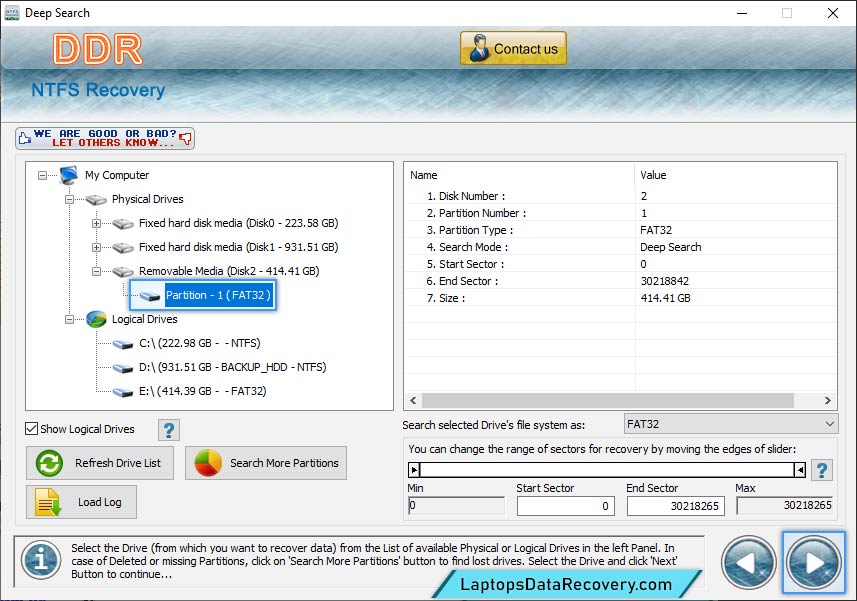Toggle the Show Logical Drives checkbox
Image resolution: width=857 pixels, height=601 pixels.
click(x=32, y=429)
